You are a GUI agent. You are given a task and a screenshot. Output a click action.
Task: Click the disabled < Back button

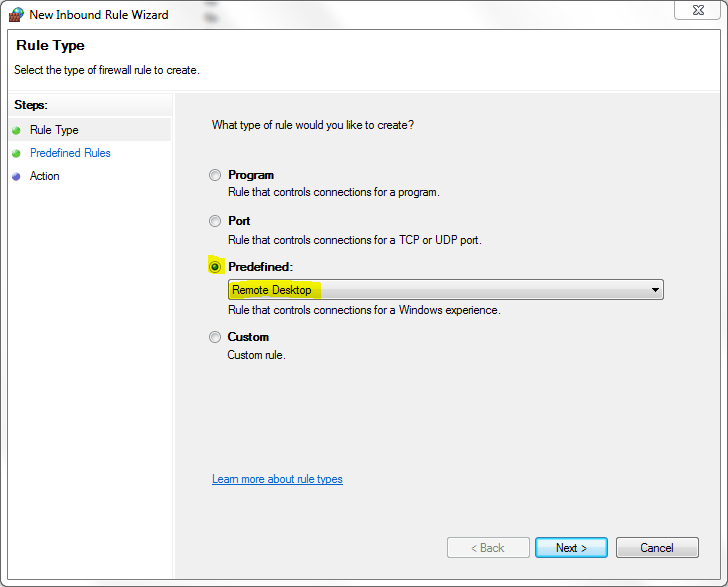[x=488, y=548]
